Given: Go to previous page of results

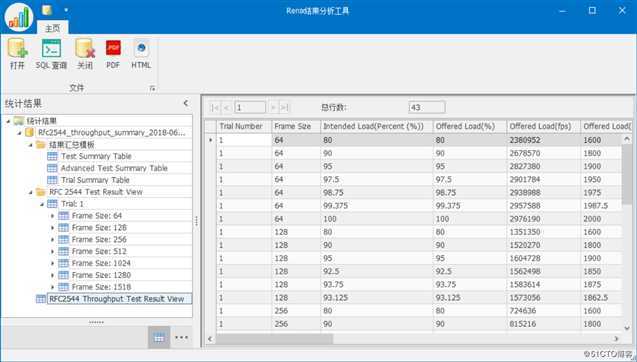Looking at the screenshot, I should coord(227,108).
